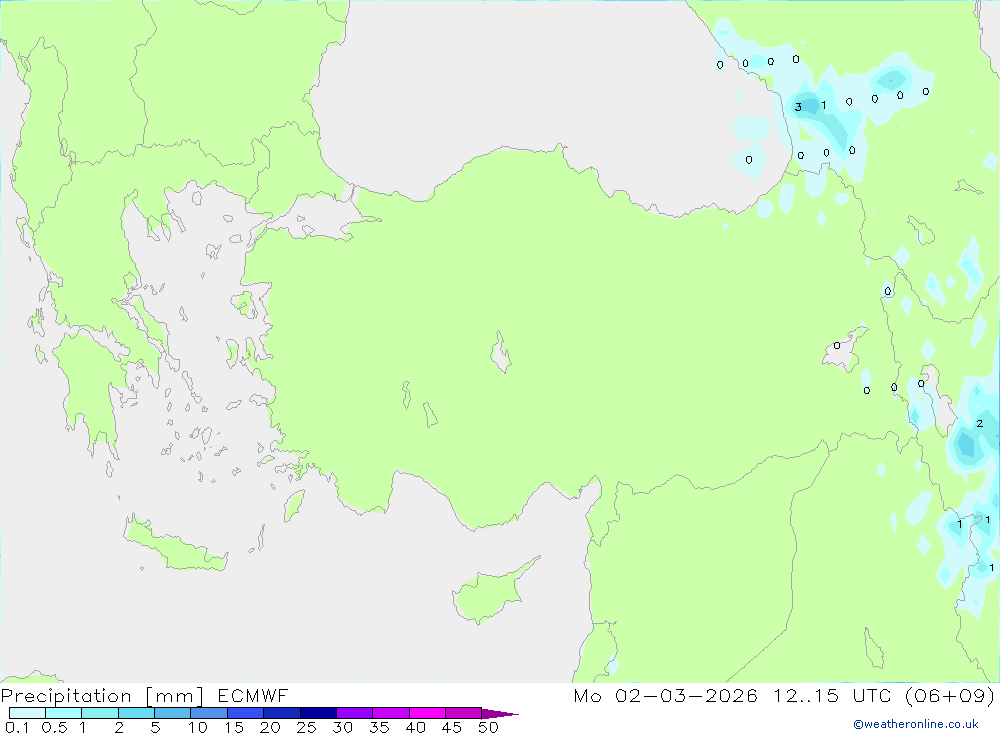Click legend label '0.5'
The height and width of the screenshot is (733, 1000).
click(x=54, y=727)
